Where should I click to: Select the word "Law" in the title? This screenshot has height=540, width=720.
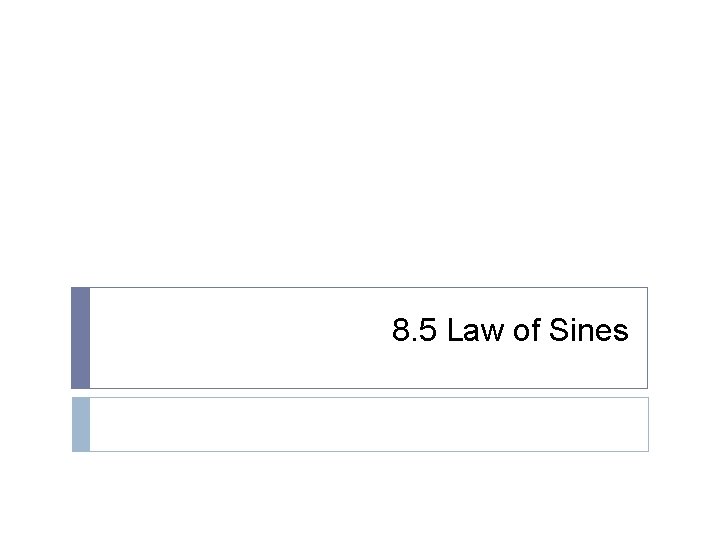[x=476, y=331]
